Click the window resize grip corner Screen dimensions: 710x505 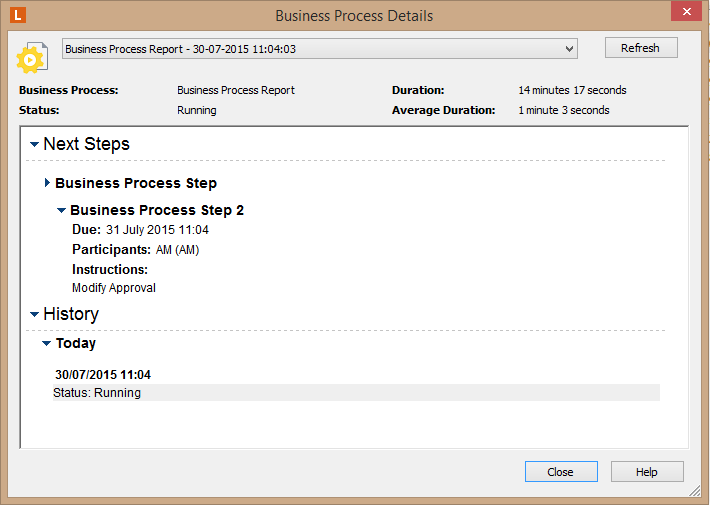(695, 490)
